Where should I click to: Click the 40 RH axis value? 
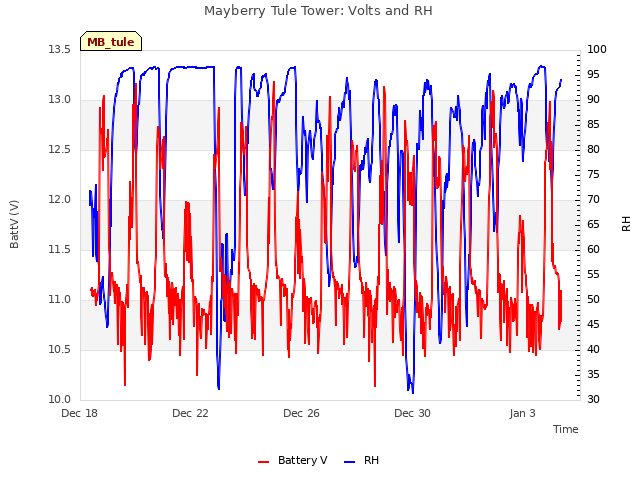coord(593,349)
